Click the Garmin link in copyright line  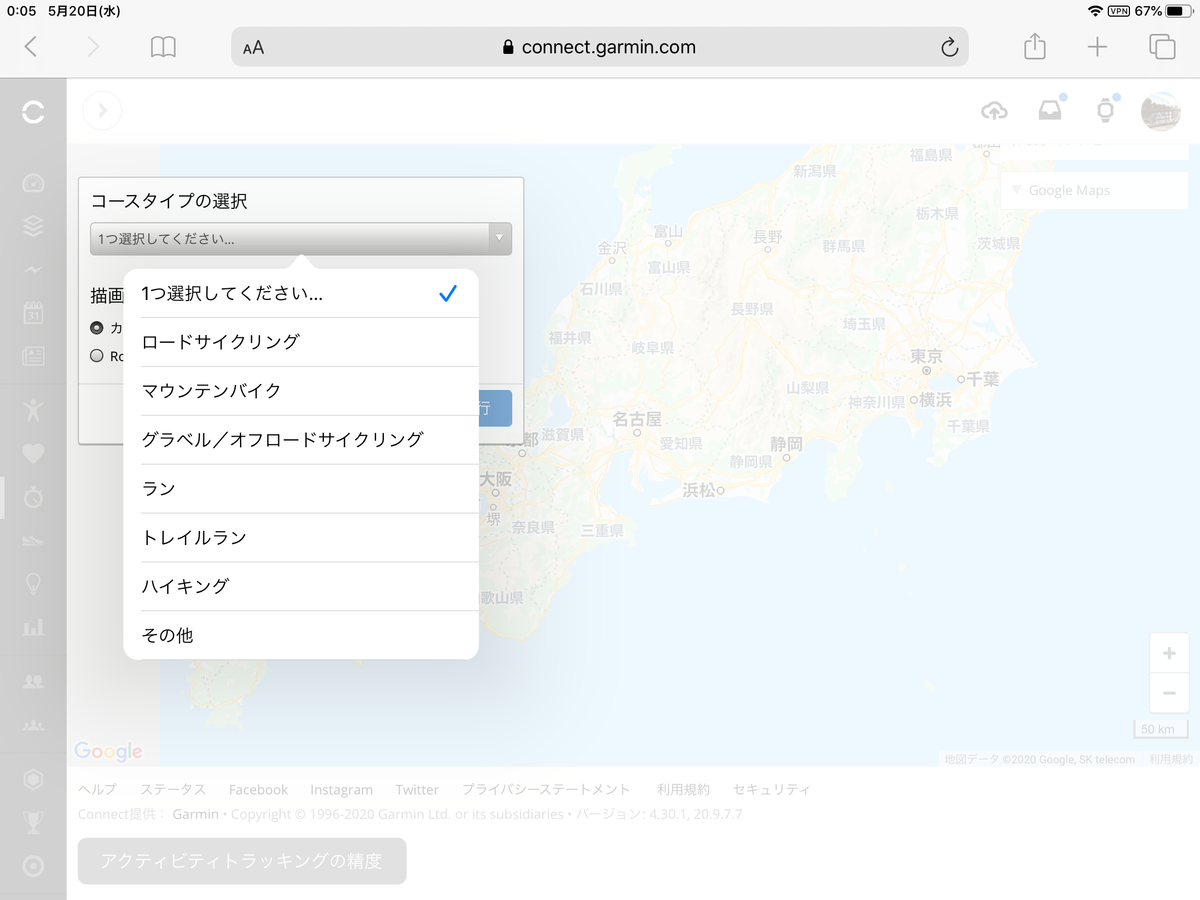[x=195, y=814]
